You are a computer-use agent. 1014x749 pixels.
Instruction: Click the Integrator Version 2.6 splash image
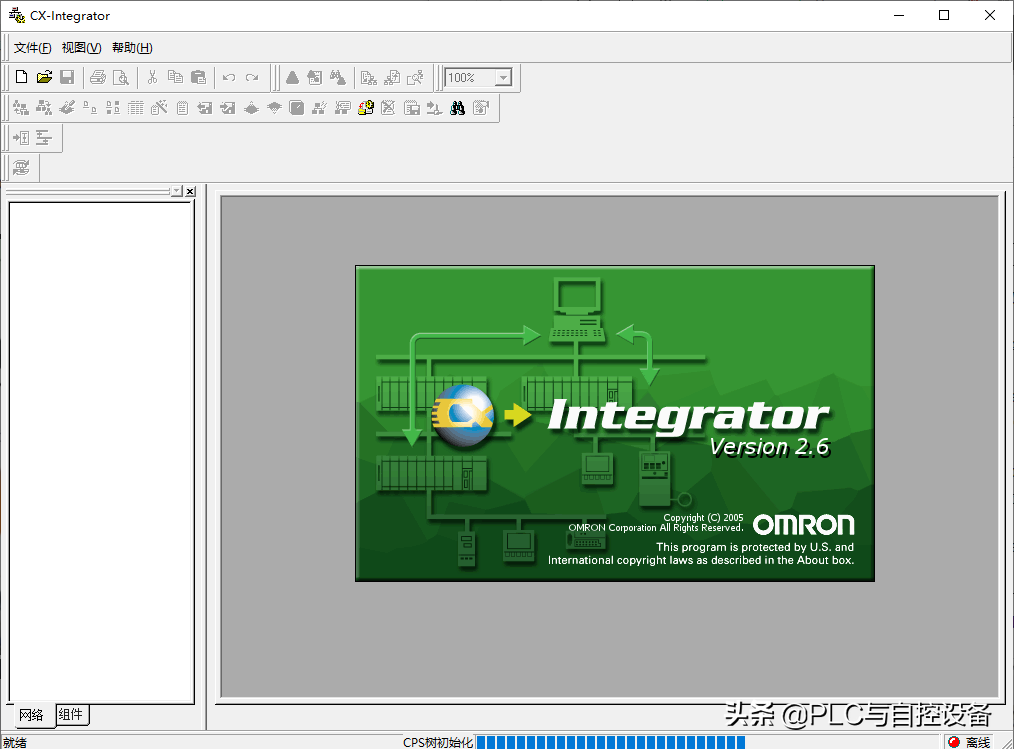tap(614, 422)
